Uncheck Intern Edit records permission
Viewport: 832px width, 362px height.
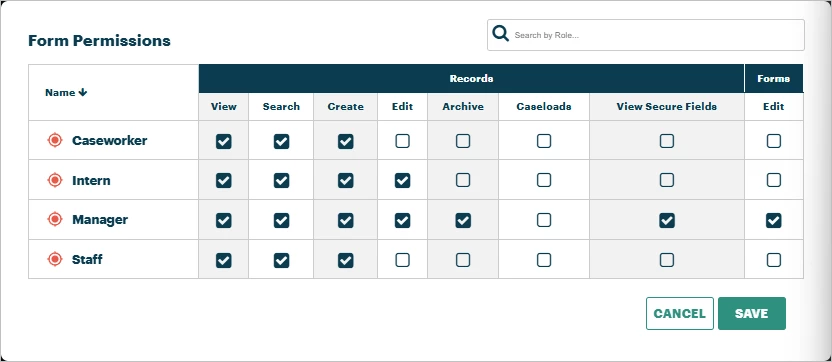pos(402,180)
